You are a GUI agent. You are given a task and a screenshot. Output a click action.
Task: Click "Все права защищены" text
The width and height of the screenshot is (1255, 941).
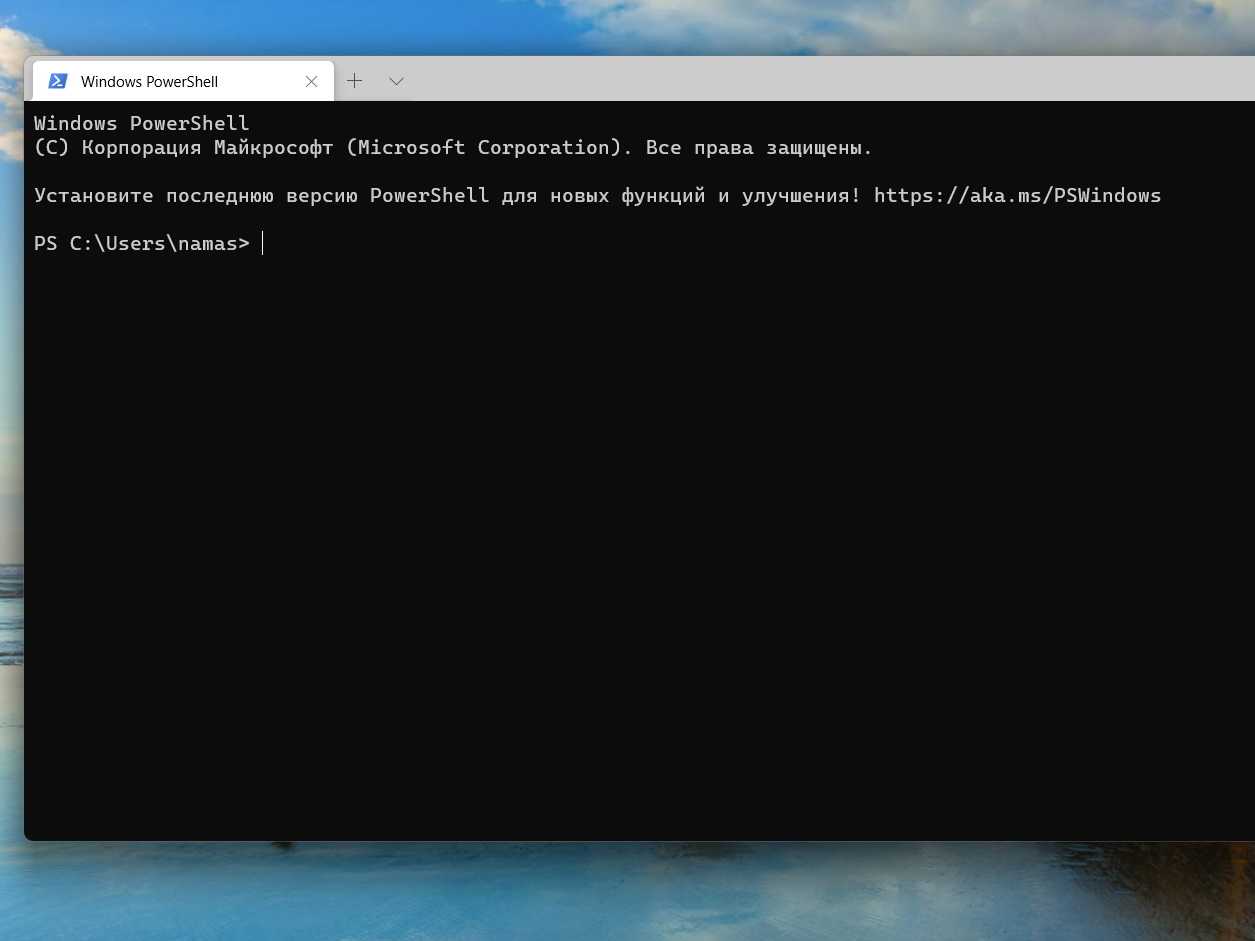(758, 147)
